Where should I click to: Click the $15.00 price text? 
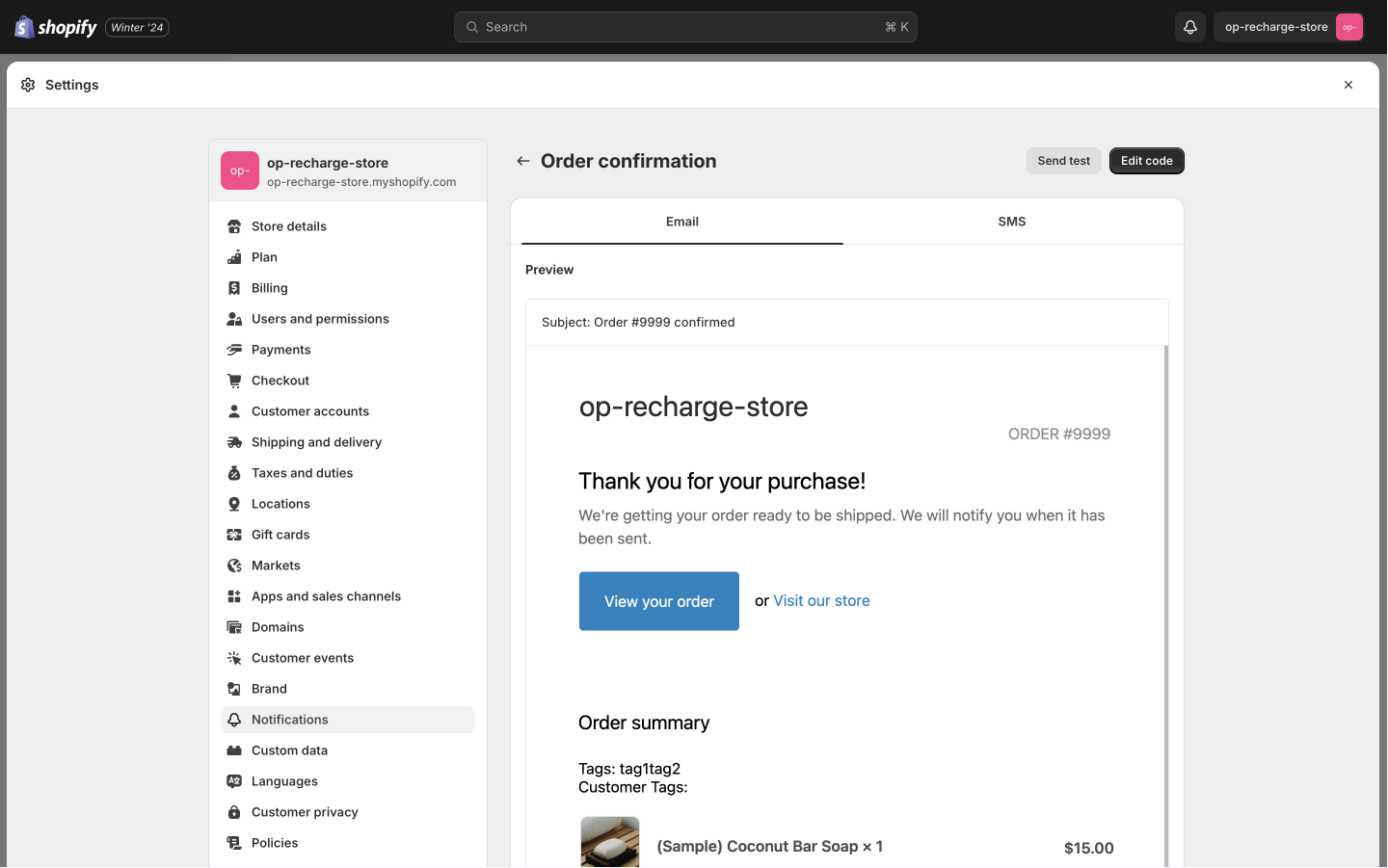coord(1089,848)
